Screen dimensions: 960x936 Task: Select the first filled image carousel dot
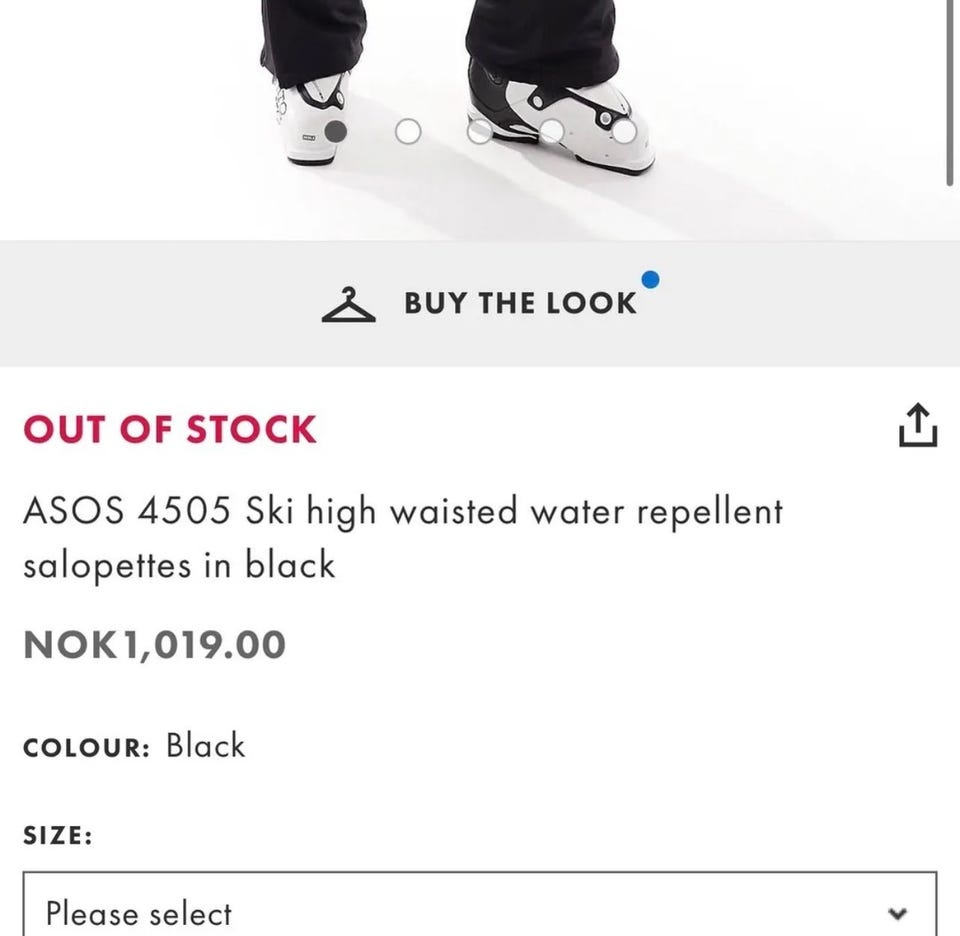[x=336, y=131]
